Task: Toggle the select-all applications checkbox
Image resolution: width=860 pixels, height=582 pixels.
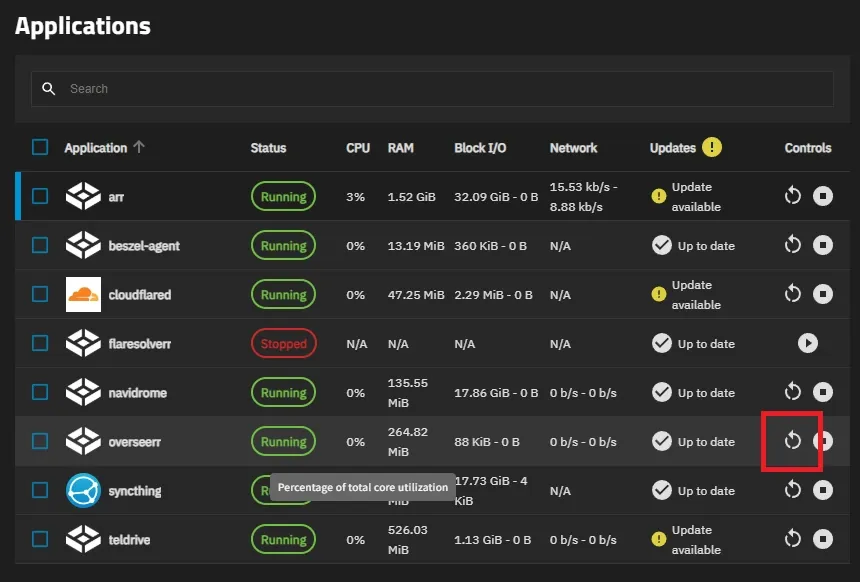Action: 40,147
